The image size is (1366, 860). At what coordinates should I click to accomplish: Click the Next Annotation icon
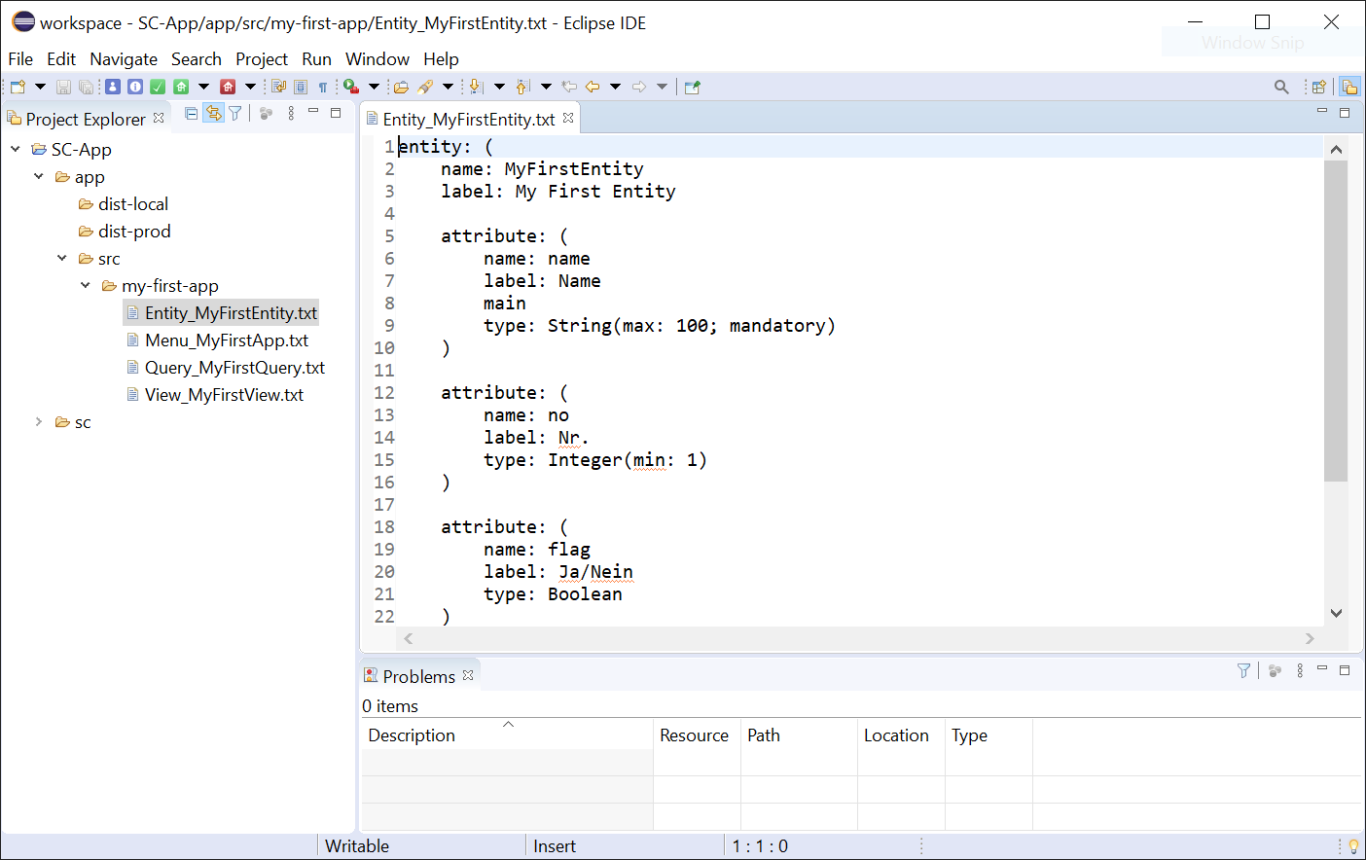pyautogui.click(x=476, y=87)
